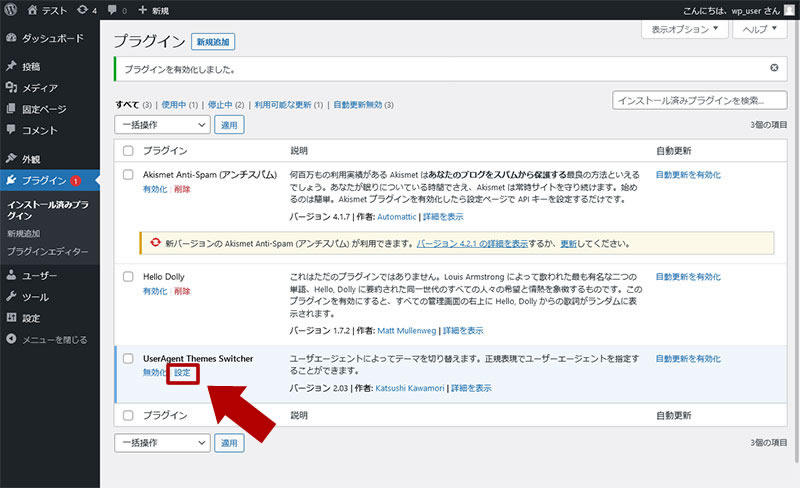This screenshot has width=800, height=488.
Task: Open the updates icon showing 4
Action: (87, 10)
